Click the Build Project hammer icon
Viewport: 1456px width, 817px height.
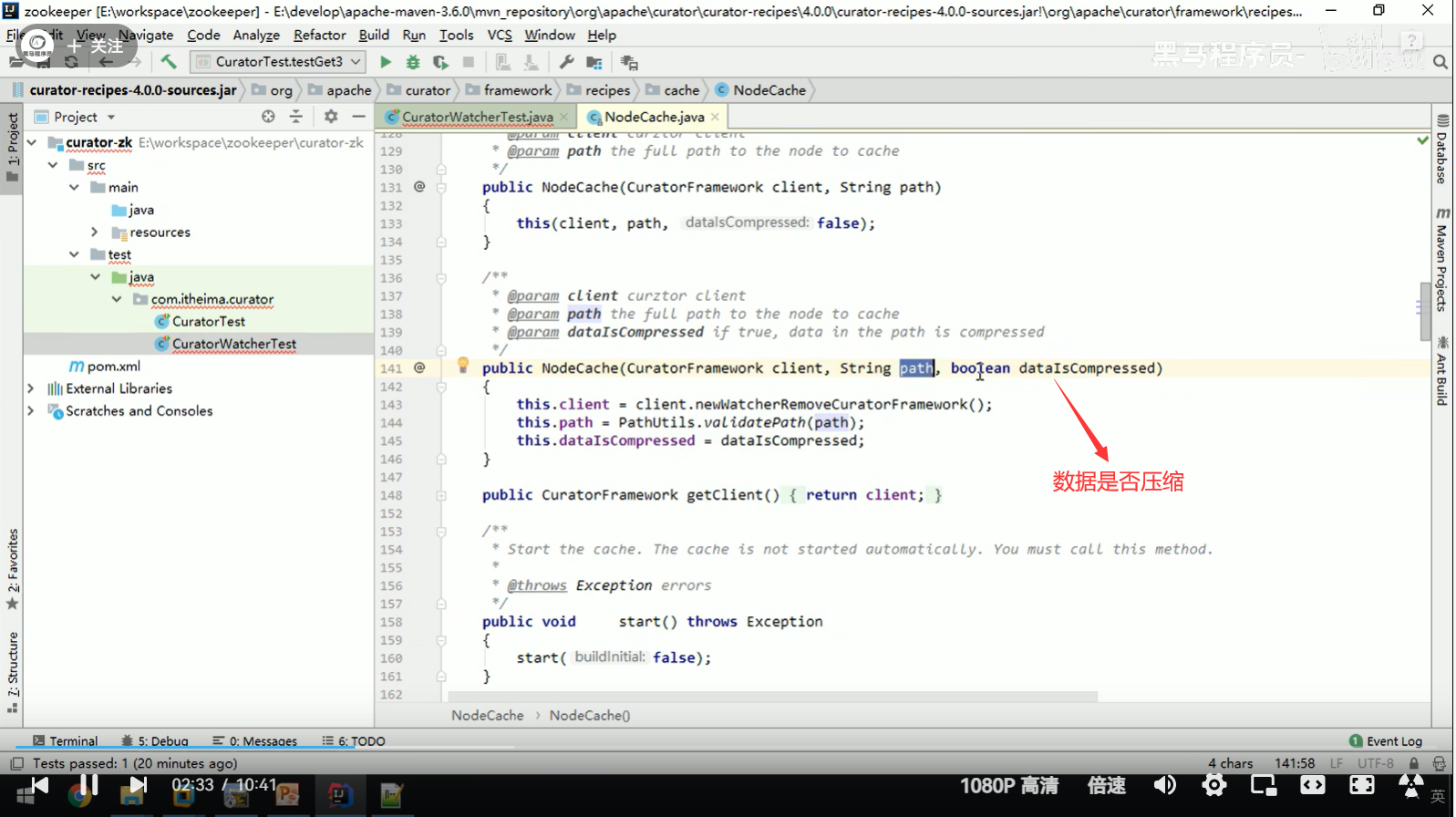[x=169, y=62]
